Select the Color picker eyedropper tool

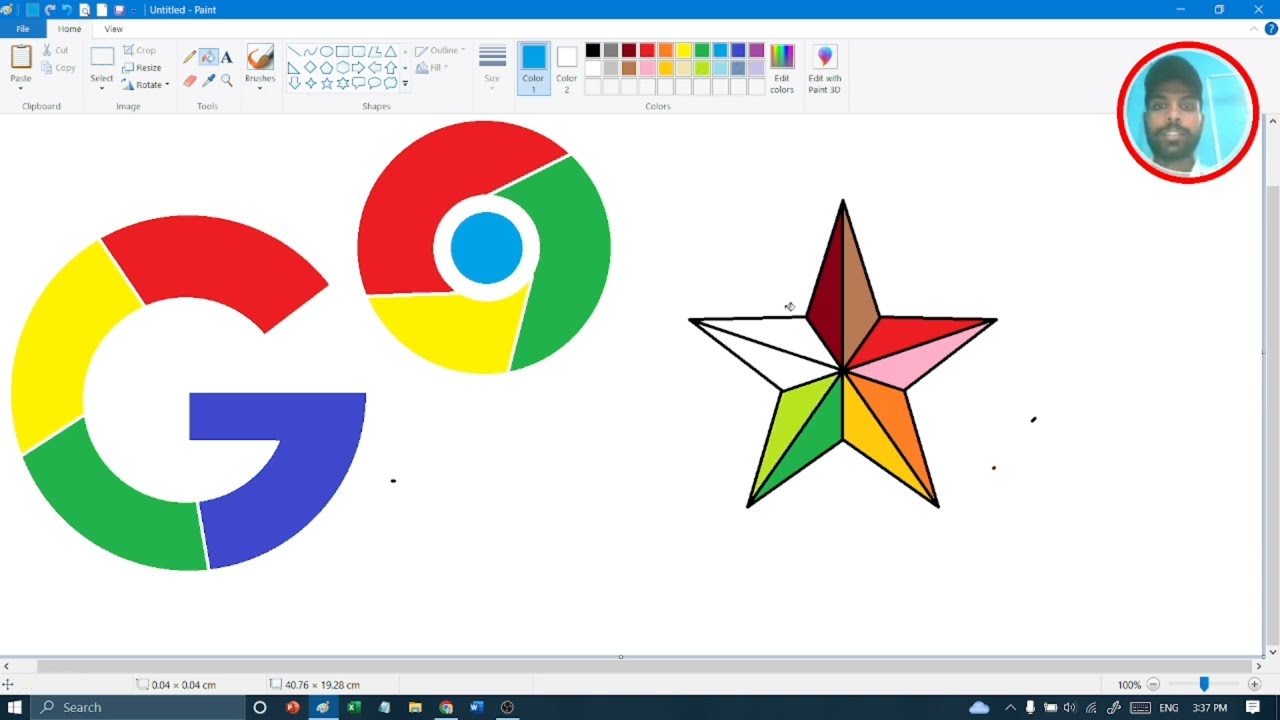click(x=208, y=80)
